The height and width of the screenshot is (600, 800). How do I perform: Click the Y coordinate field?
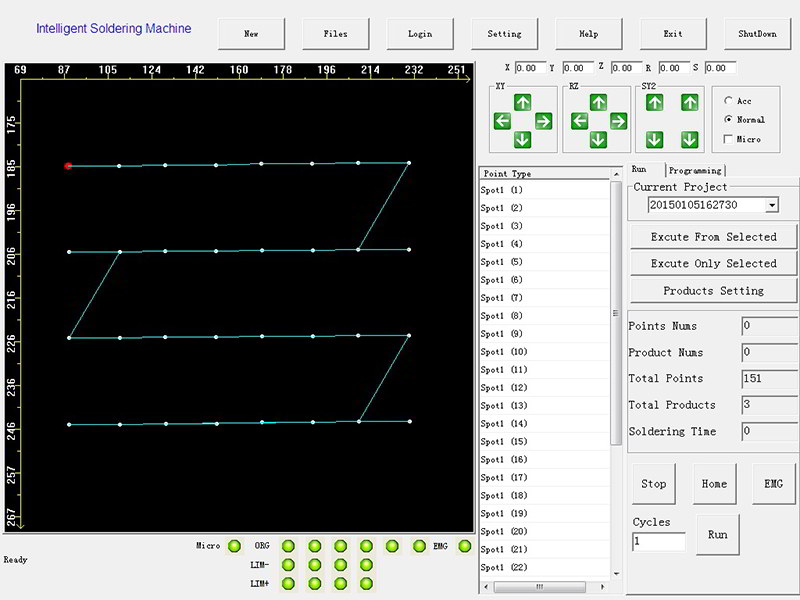(578, 68)
